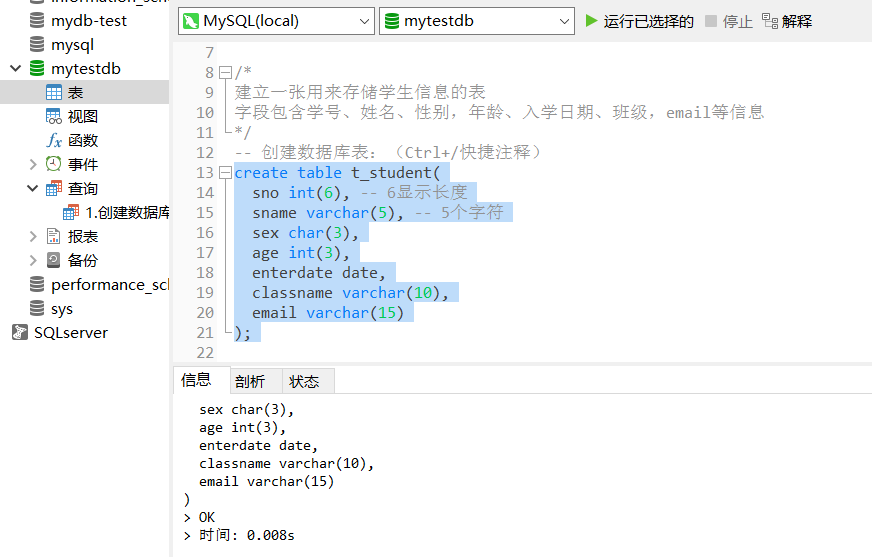872x557 pixels.
Task: Click the 解释 explain button
Action: (x=787, y=21)
